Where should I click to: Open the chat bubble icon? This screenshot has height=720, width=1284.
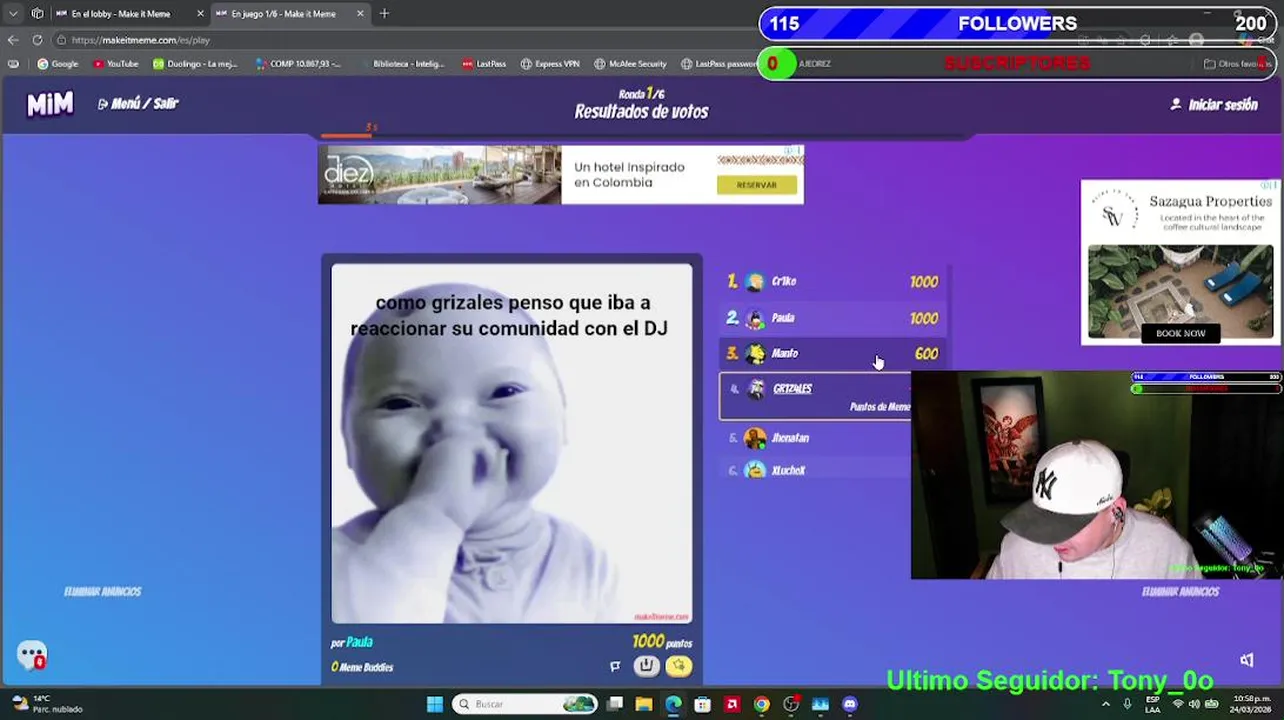click(x=32, y=655)
